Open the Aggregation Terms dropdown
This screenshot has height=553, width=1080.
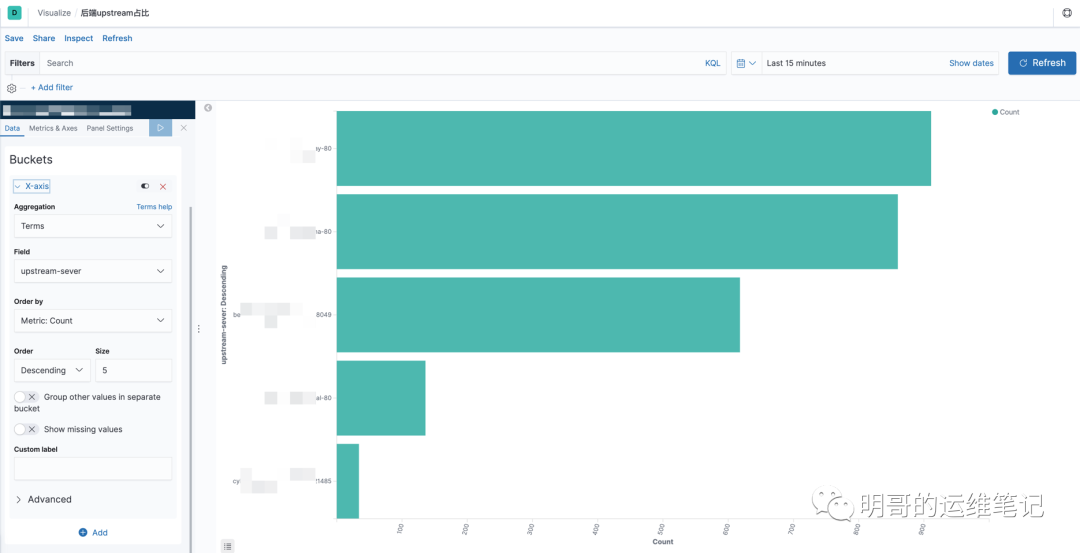(x=93, y=226)
